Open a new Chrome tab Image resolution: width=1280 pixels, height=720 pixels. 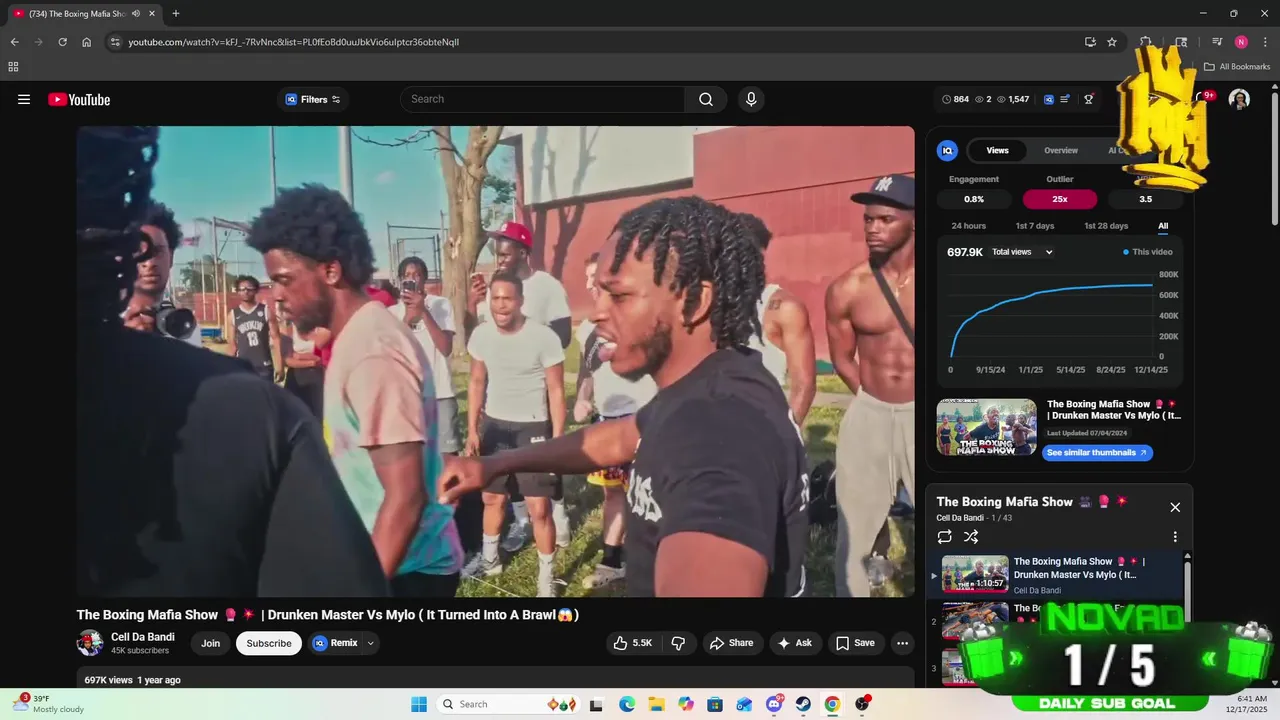[176, 14]
